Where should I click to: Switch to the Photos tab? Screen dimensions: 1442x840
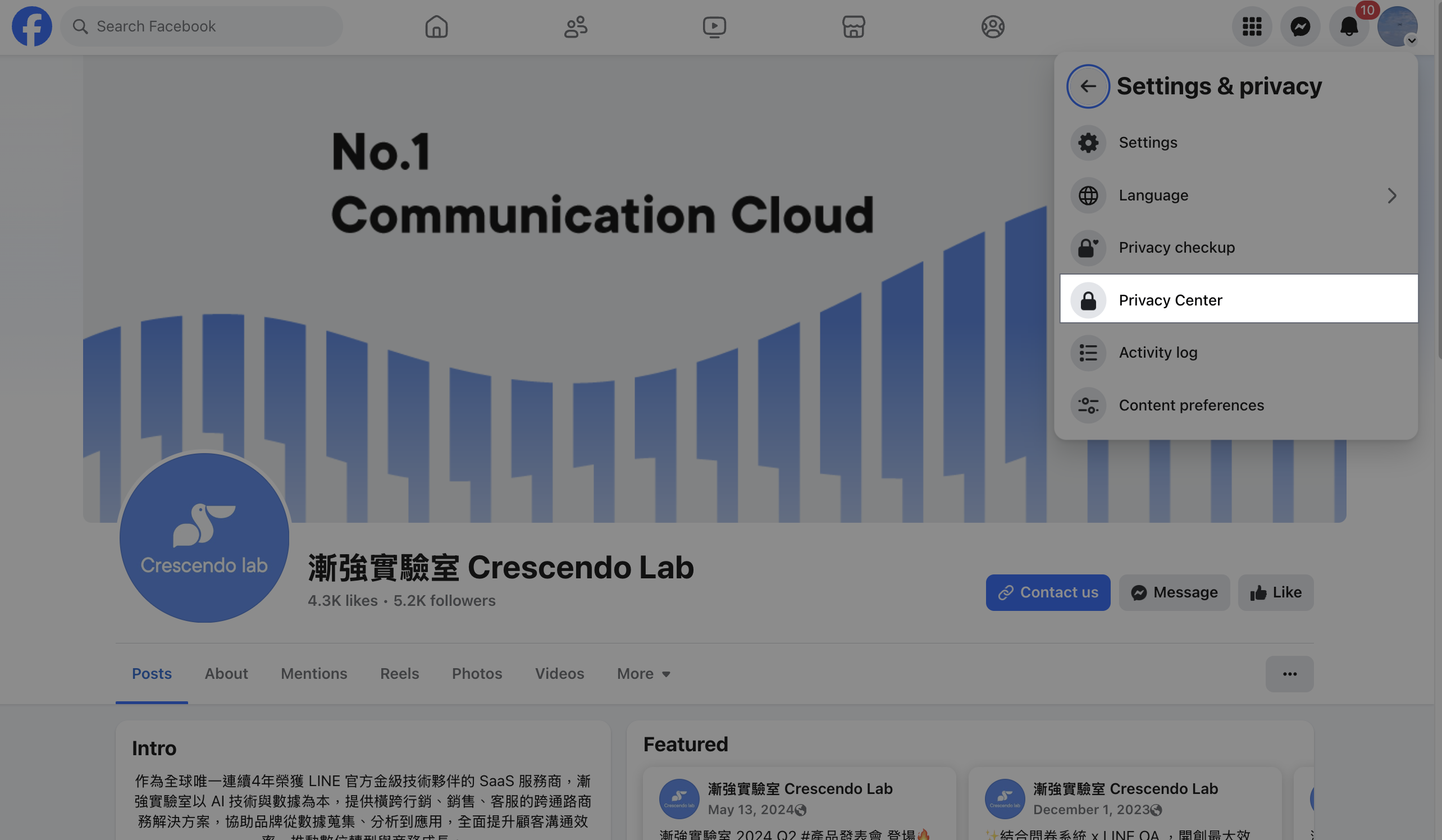coord(477,673)
